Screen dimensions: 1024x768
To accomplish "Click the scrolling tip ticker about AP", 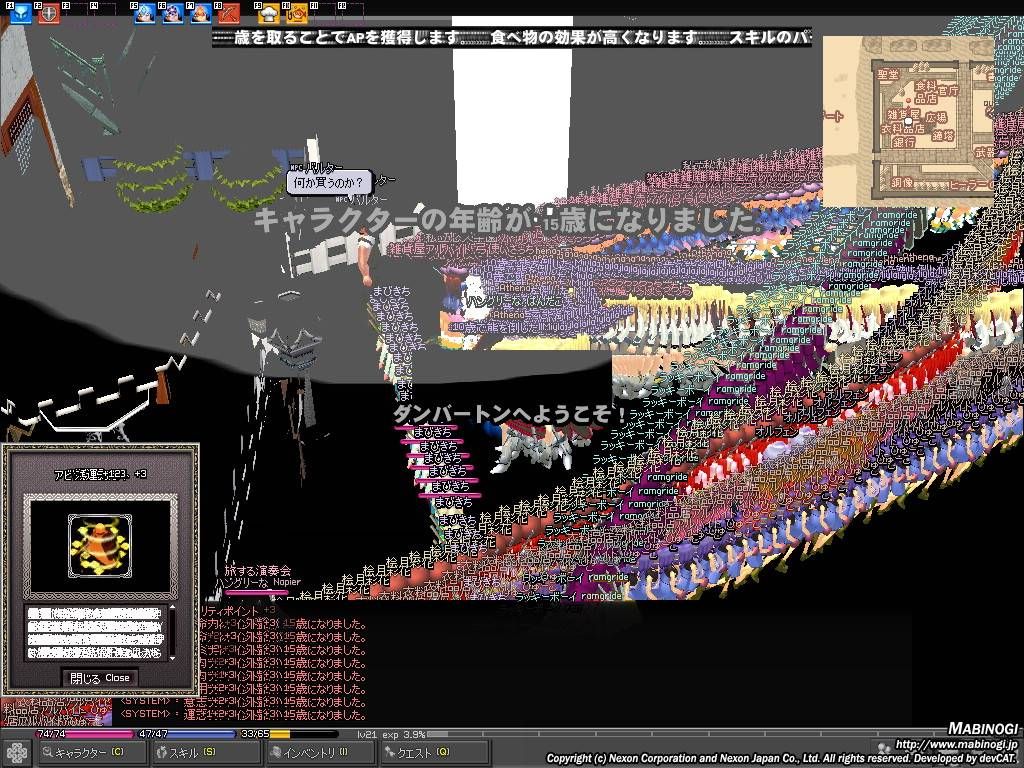I will coord(512,37).
